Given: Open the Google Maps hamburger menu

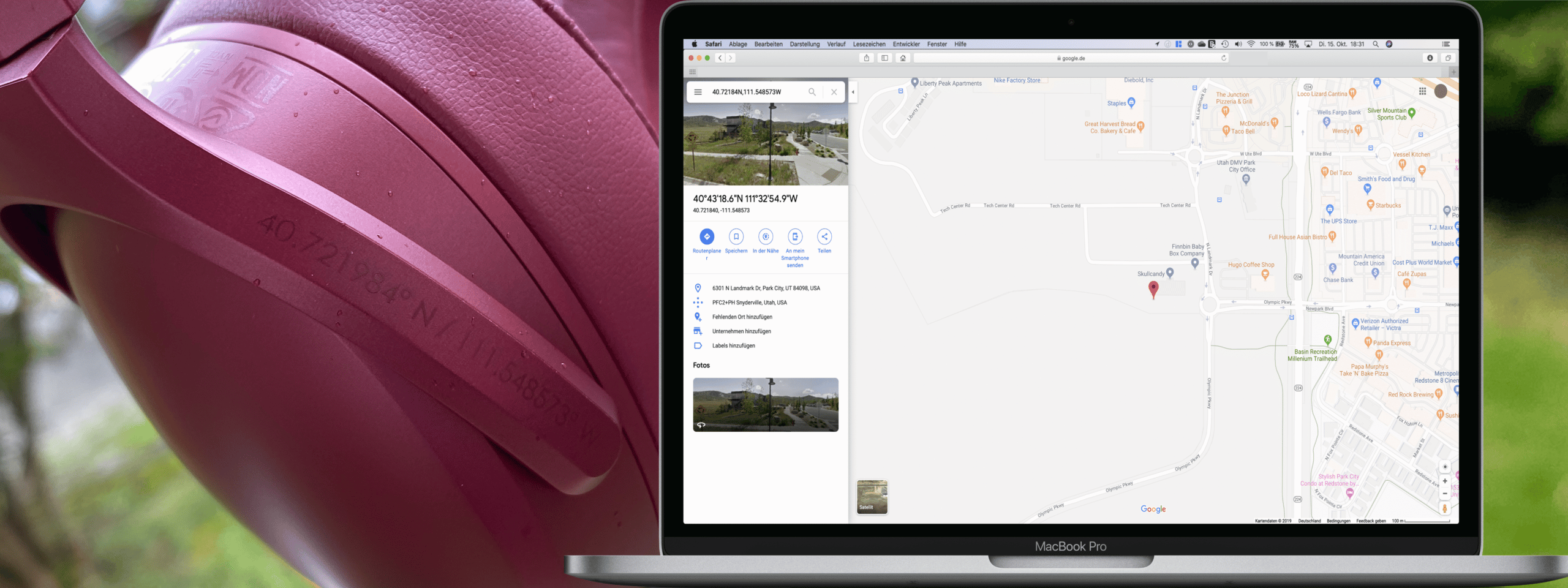Looking at the screenshot, I should point(698,92).
